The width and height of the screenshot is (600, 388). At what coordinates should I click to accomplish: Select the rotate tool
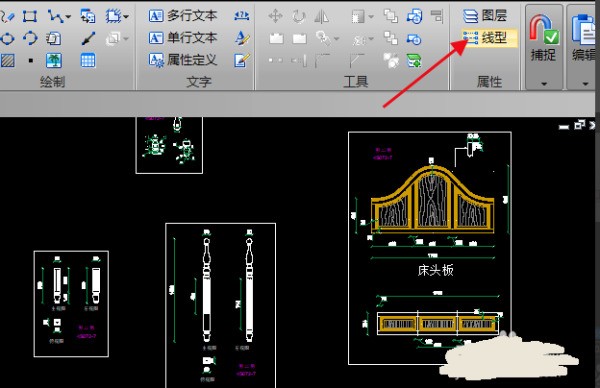(x=298, y=16)
